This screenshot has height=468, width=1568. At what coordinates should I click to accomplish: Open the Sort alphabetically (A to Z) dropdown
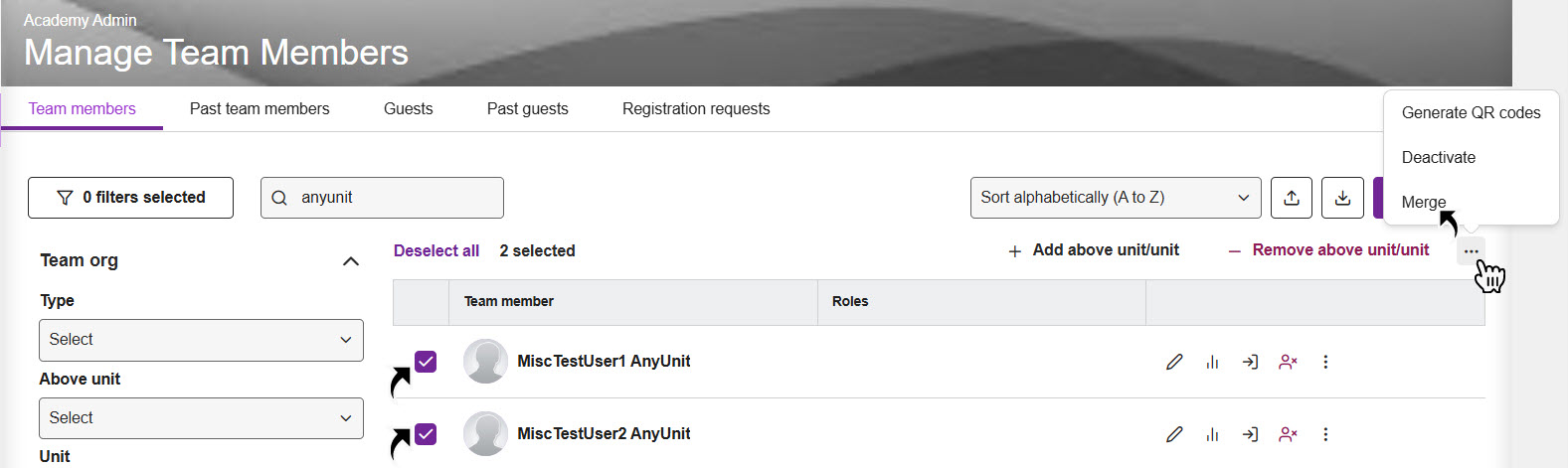(1115, 198)
